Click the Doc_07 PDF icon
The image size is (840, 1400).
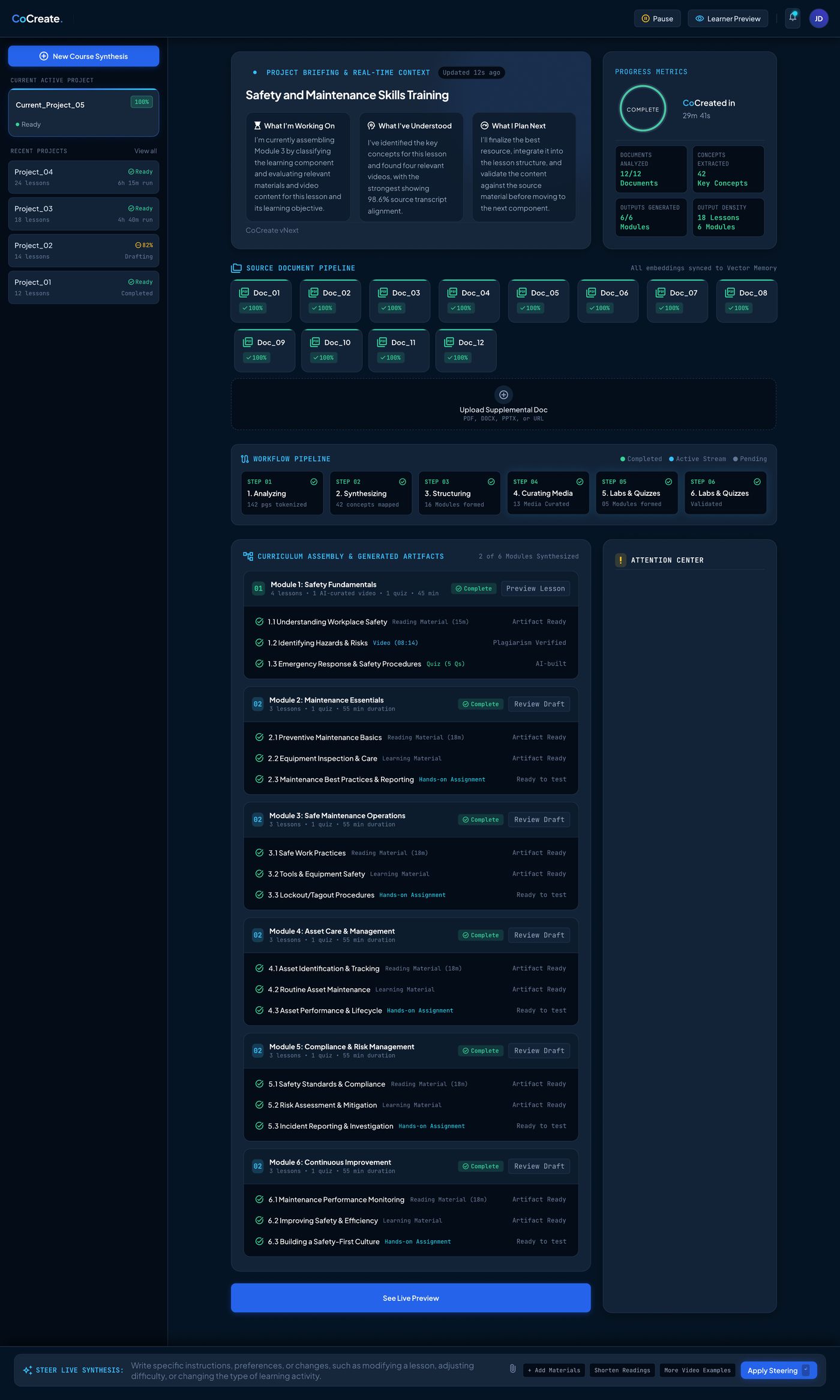660,292
